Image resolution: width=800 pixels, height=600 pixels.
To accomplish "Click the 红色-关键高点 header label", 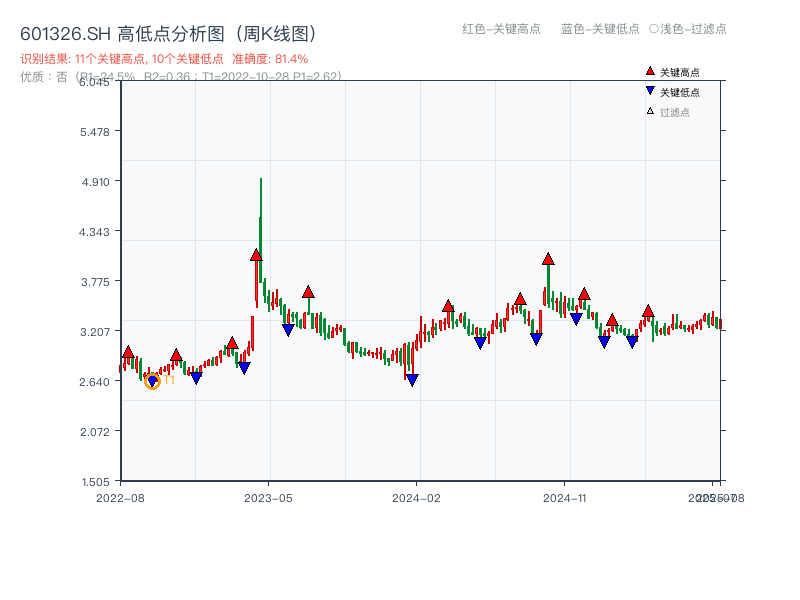I will click(x=501, y=29).
